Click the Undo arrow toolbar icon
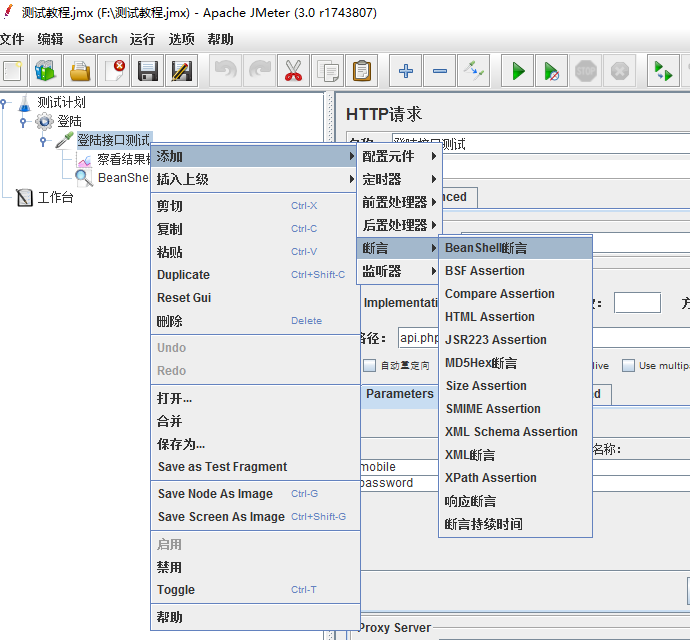 225,70
